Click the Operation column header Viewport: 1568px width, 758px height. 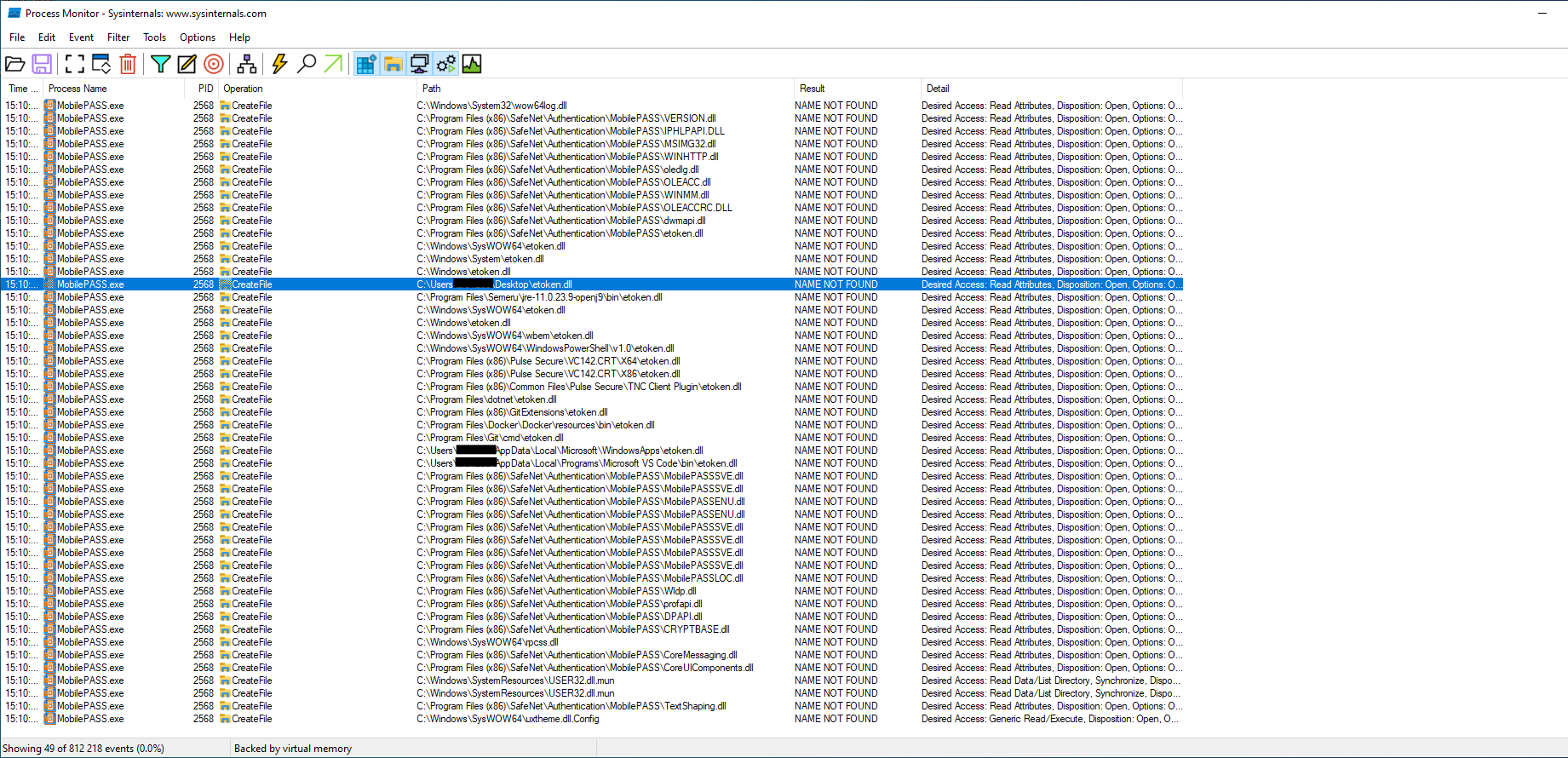point(317,89)
